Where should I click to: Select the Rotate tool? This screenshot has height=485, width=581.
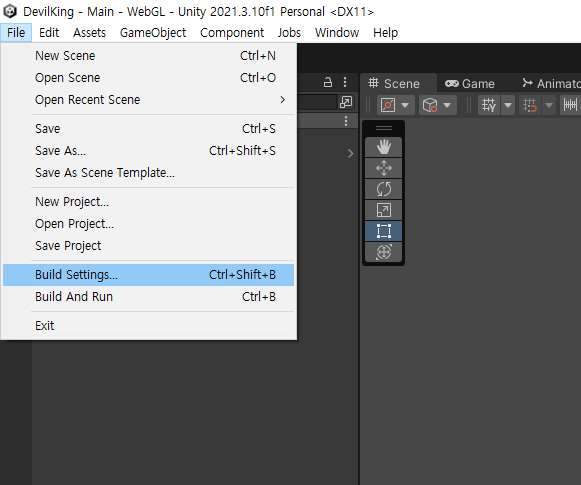coord(384,189)
